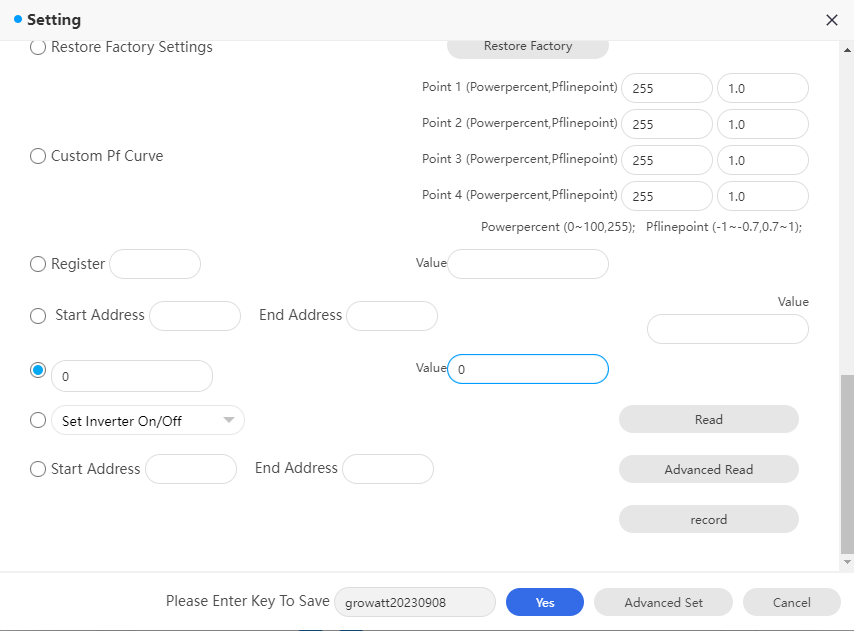
Task: Click the Point 4 Pflinepoint field
Action: pyautogui.click(x=762, y=196)
